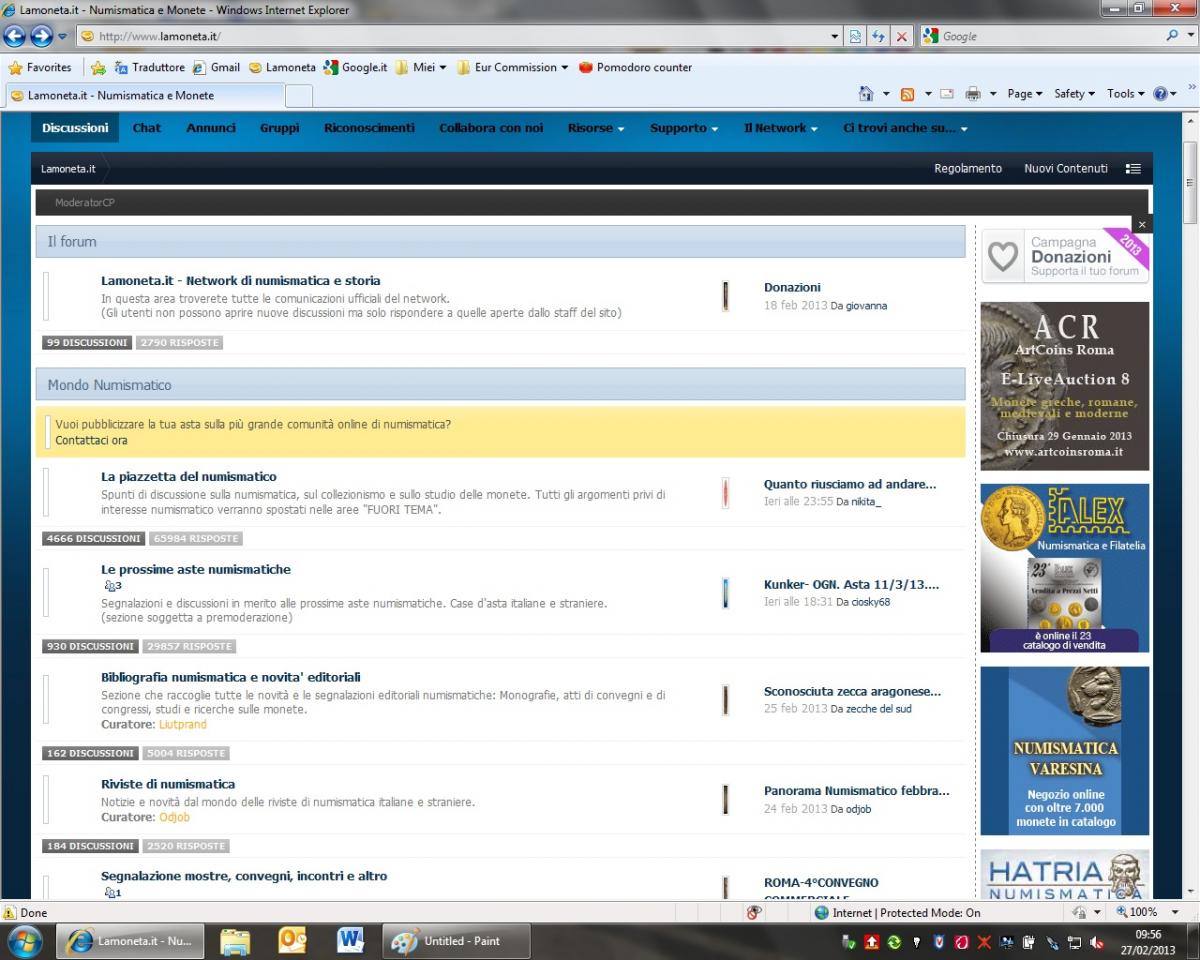Open the Eur Commission favorites folder
The width and height of the screenshot is (1200, 960).
click(512, 68)
